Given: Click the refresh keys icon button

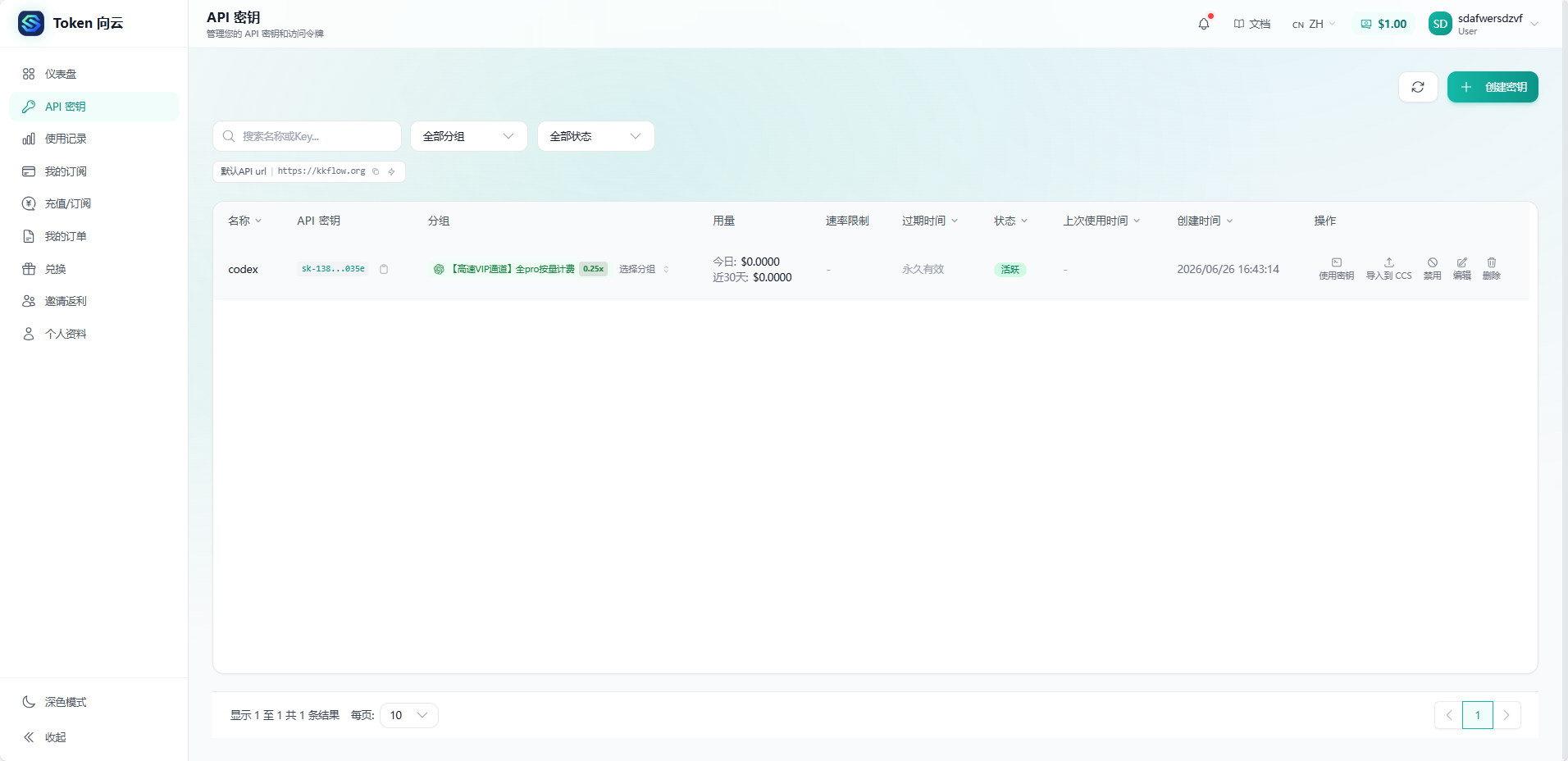Looking at the screenshot, I should (x=1418, y=87).
